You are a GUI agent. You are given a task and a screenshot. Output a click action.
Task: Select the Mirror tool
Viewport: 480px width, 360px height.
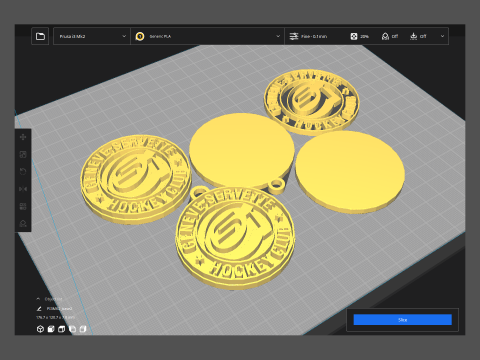tap(23, 189)
